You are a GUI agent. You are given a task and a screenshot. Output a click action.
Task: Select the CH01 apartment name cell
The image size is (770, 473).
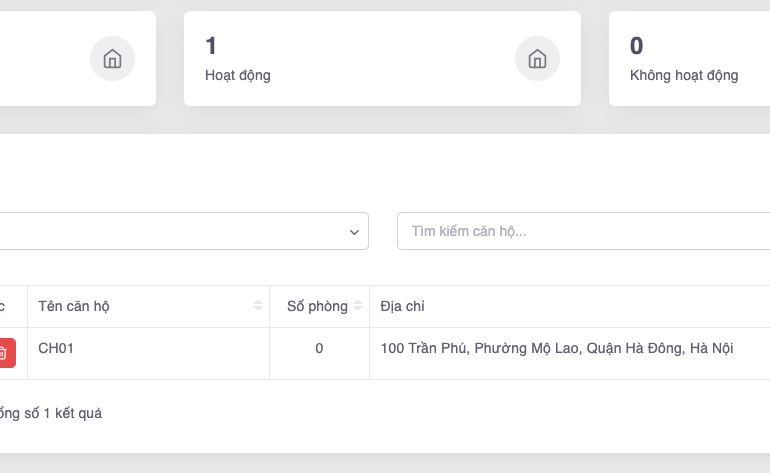pos(57,348)
